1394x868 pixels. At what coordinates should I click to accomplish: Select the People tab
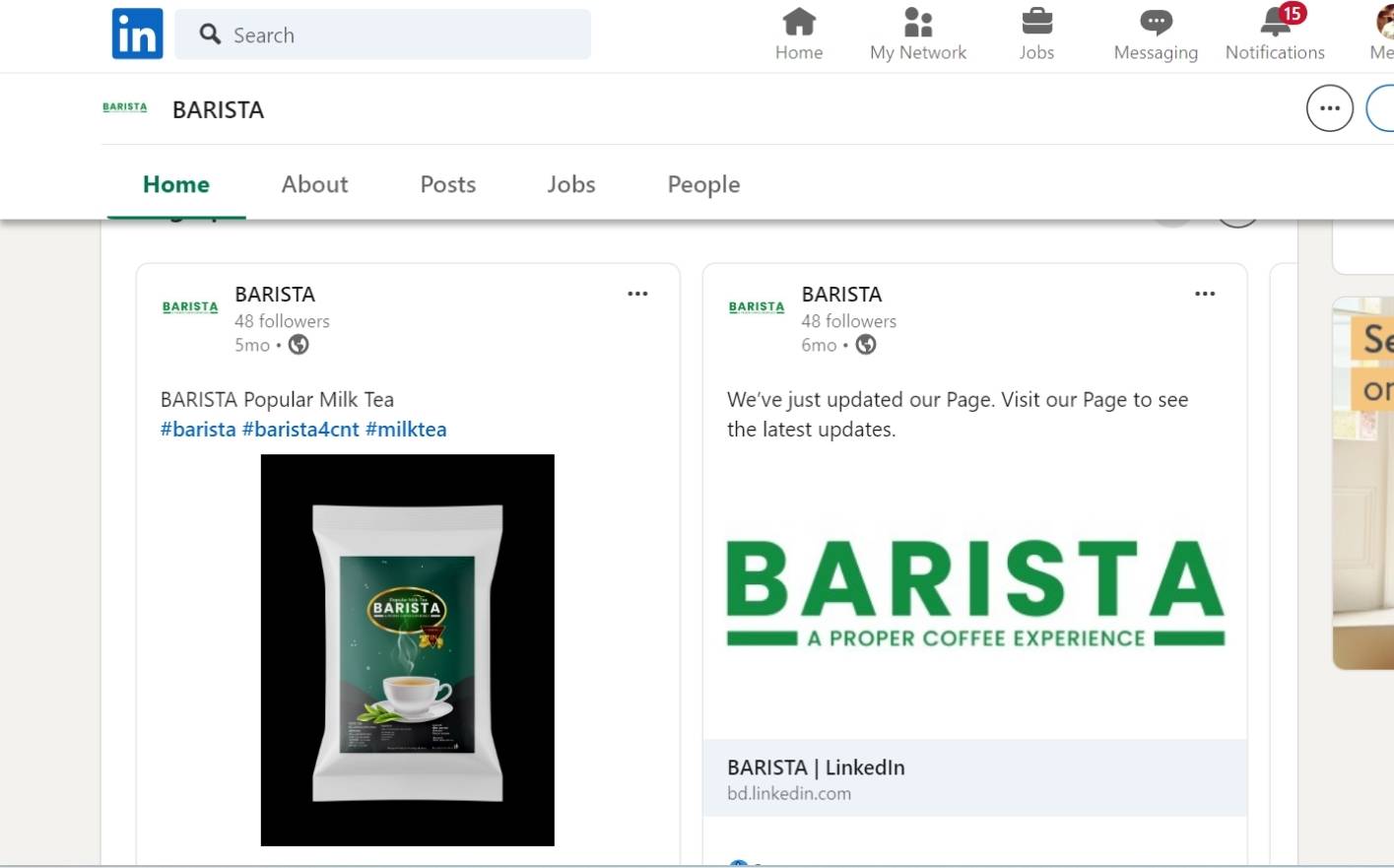tap(703, 184)
